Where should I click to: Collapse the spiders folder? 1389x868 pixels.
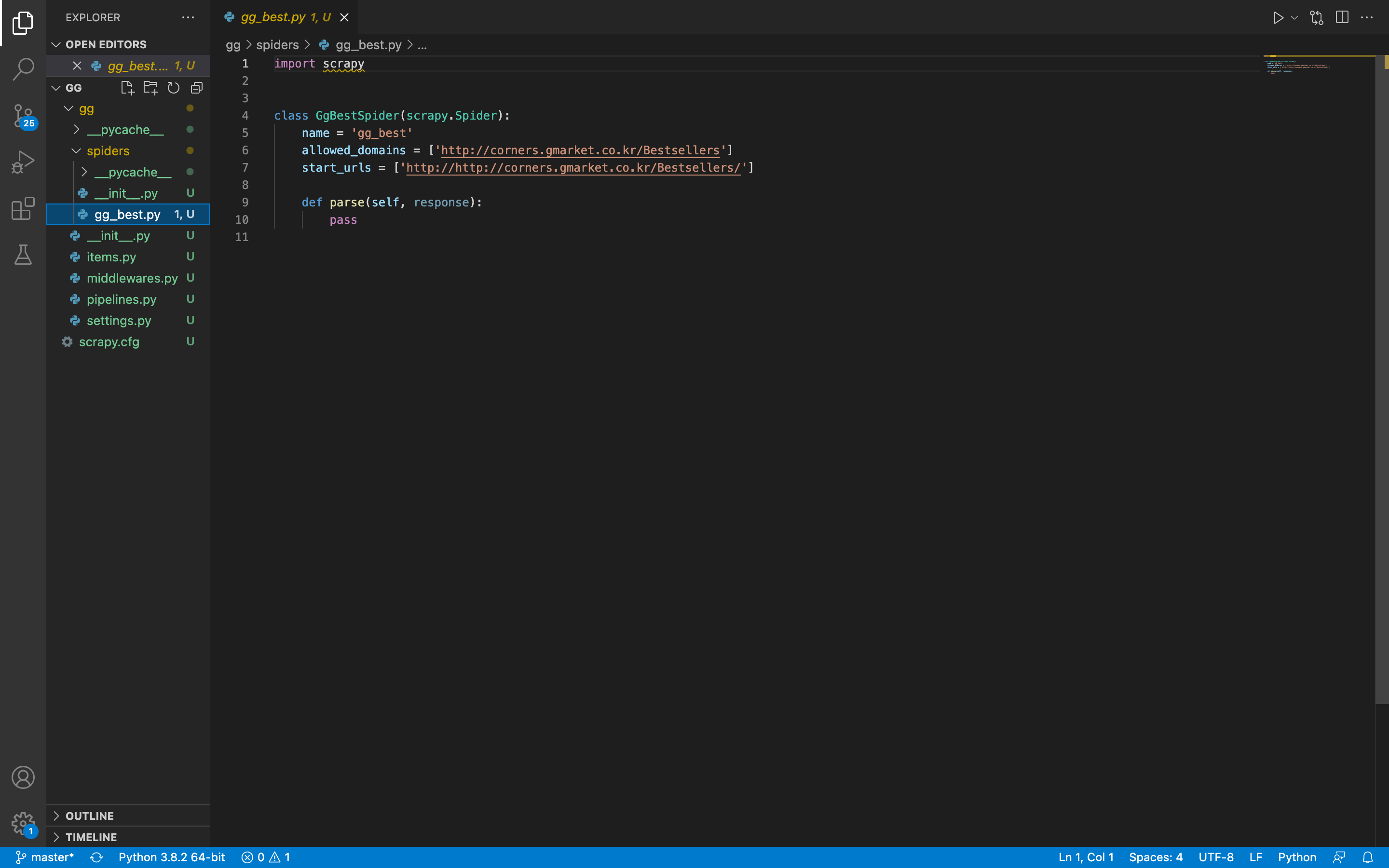coord(129,151)
